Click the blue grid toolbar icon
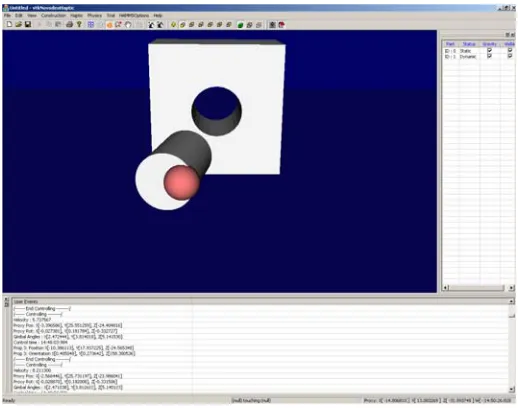 (91, 24)
